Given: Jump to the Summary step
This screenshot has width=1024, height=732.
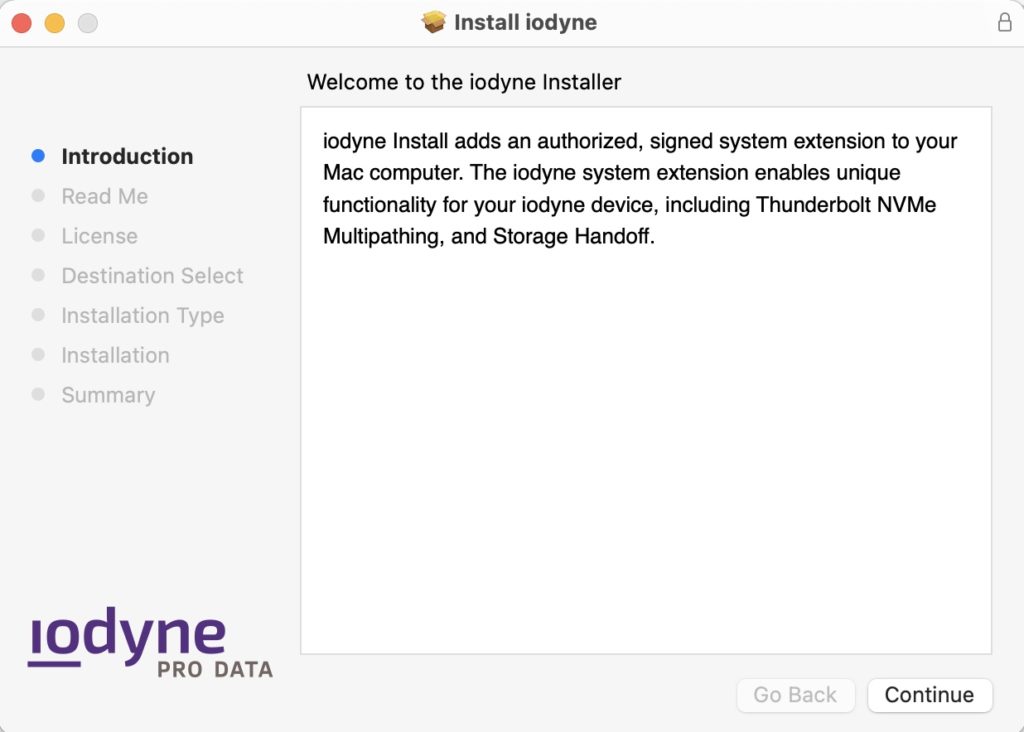Looking at the screenshot, I should (108, 396).
